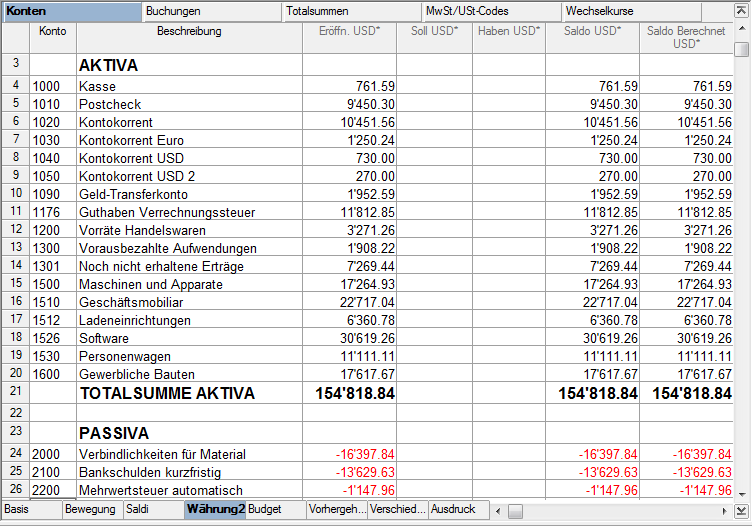This screenshot has height=526, width=752.
Task: Click the vertical scrollbar thumb
Action: (x=741, y=49)
